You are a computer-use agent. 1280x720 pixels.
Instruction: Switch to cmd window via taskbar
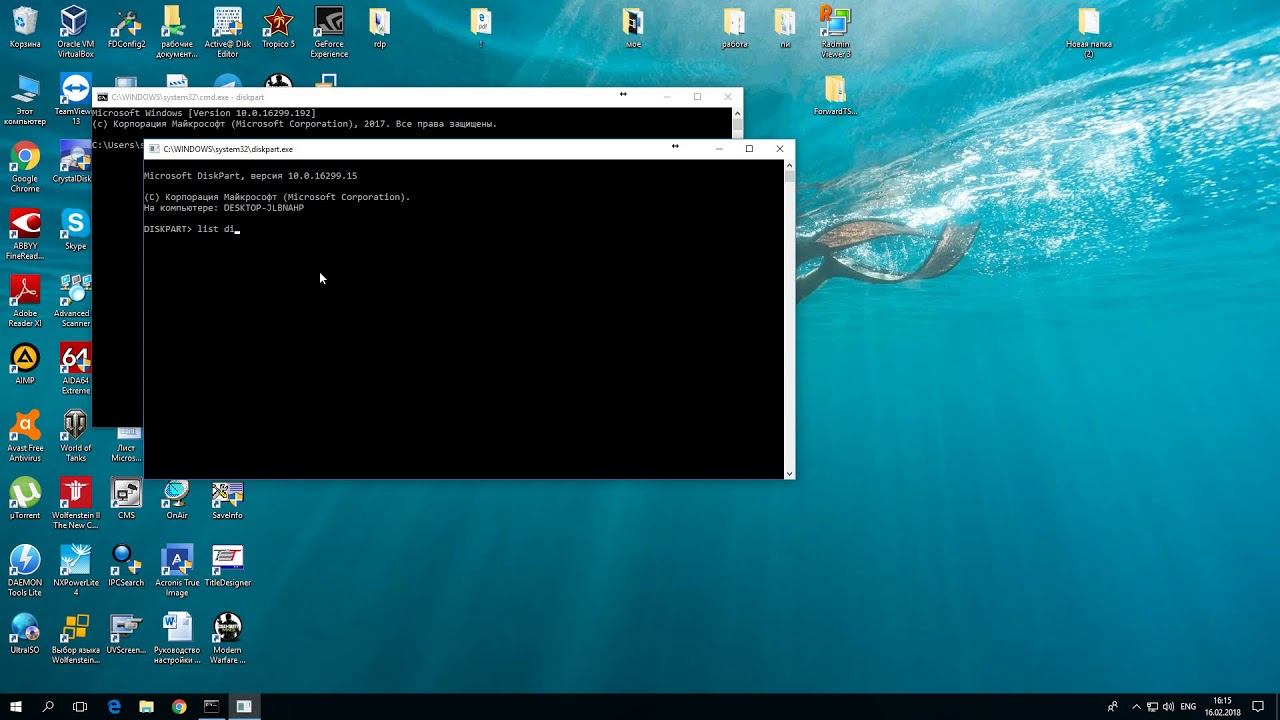[x=212, y=706]
